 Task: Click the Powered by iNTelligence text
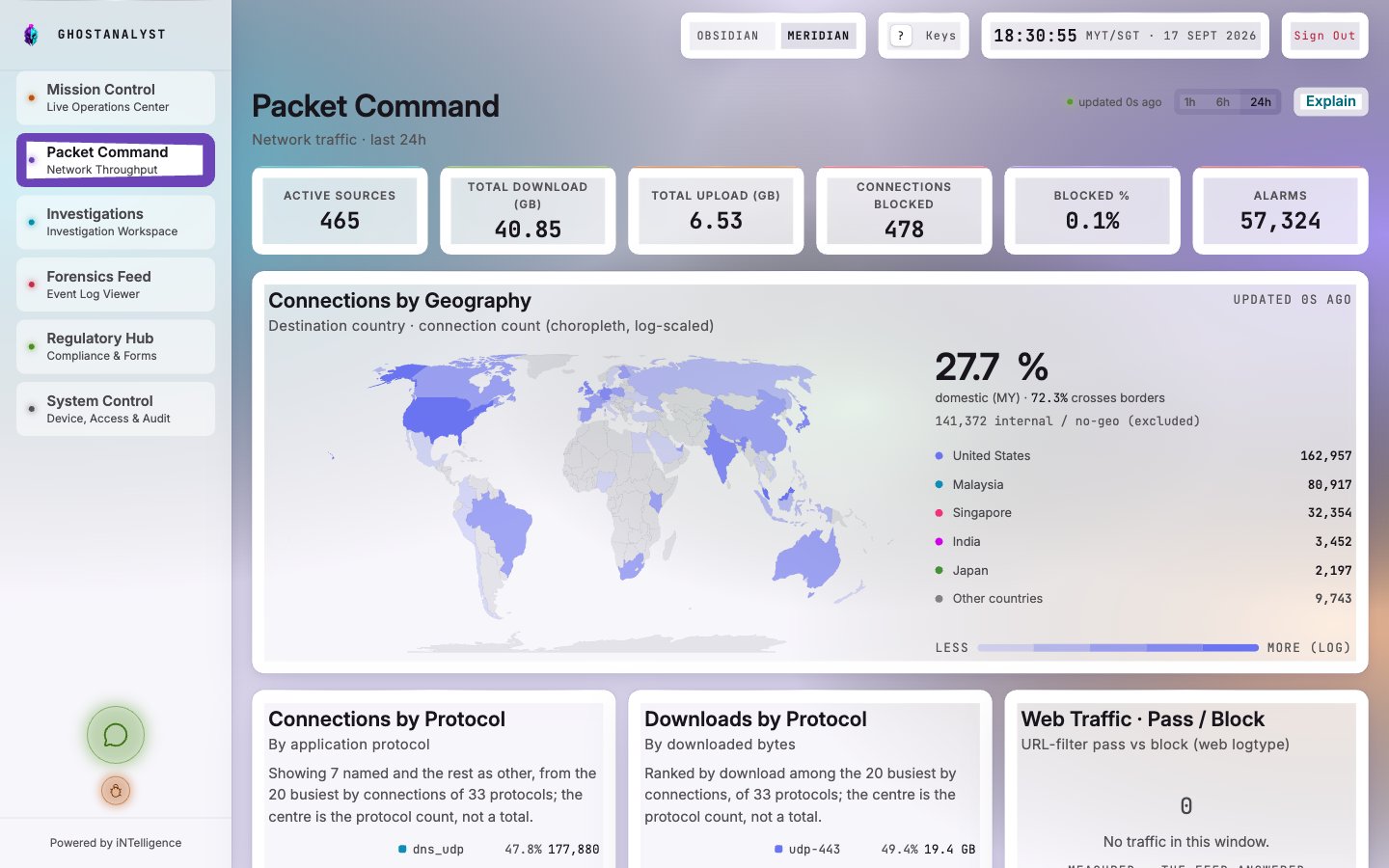116,843
